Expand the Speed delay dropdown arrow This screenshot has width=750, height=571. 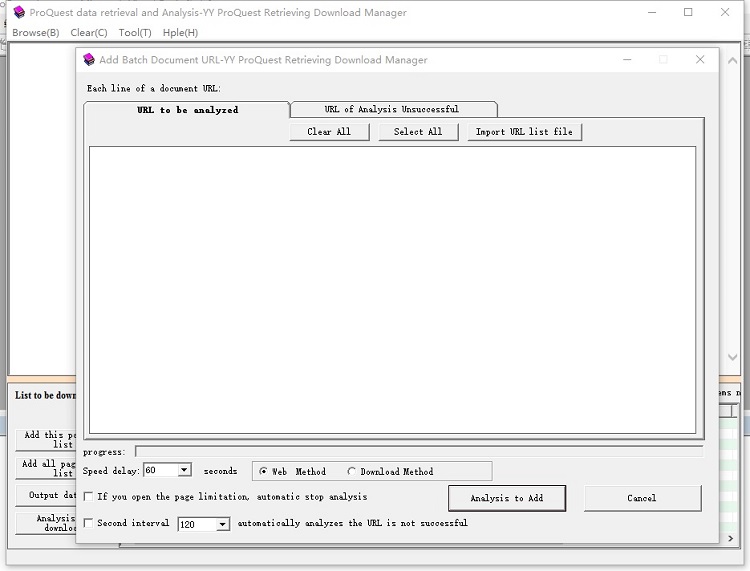[184, 470]
